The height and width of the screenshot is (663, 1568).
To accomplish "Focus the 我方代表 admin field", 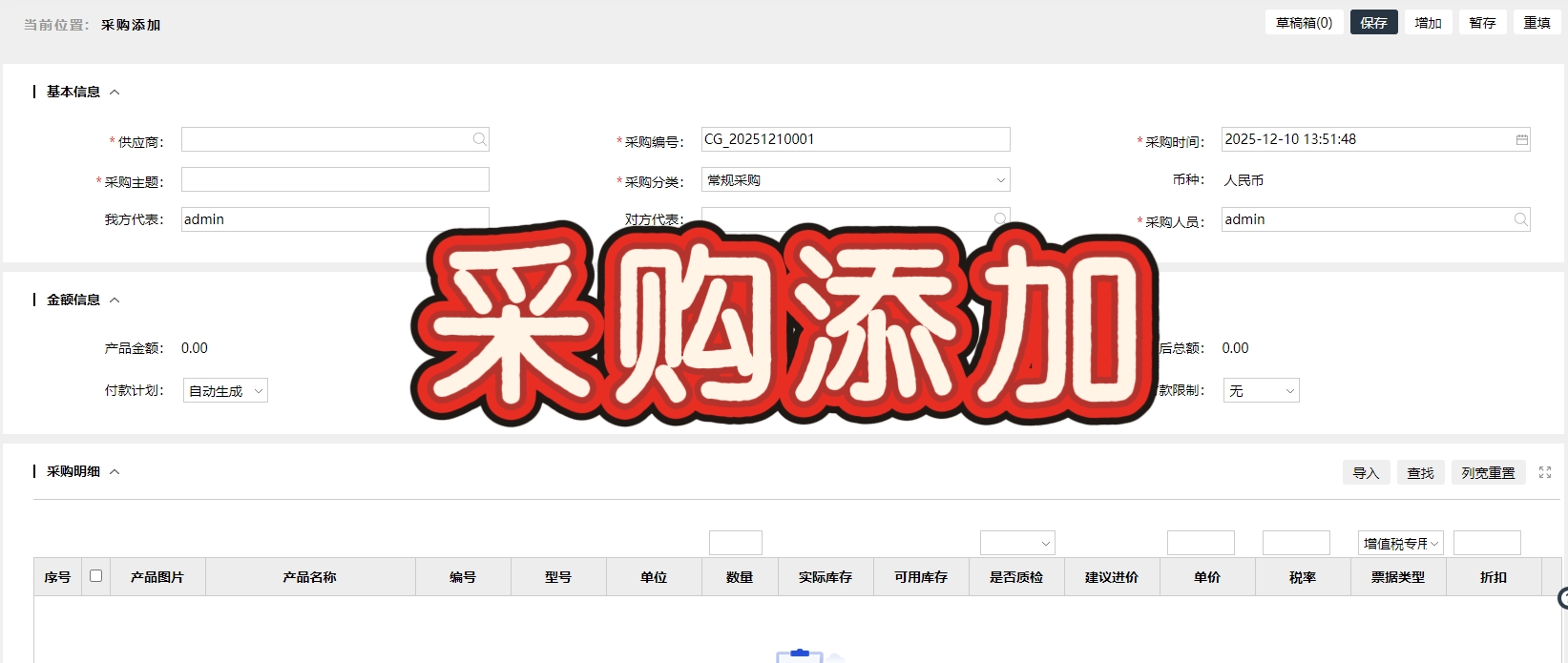I will pos(335,219).
